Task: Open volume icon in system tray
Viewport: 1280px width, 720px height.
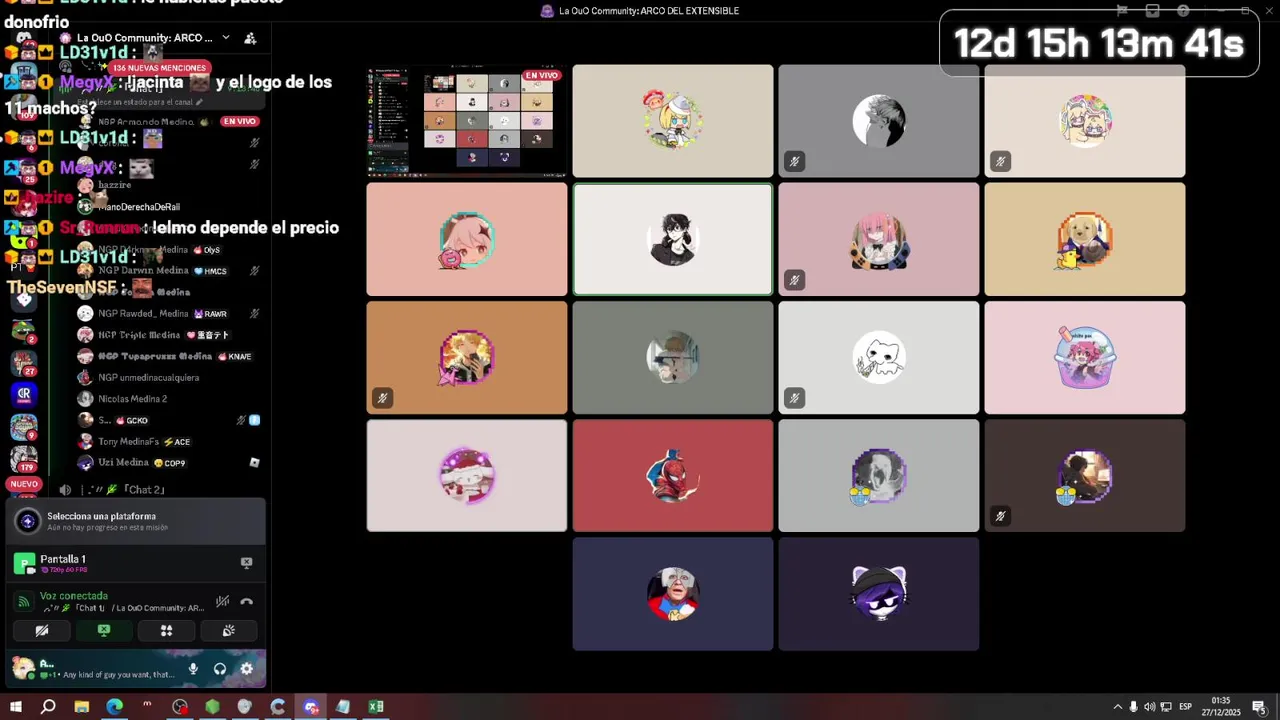Action: point(1150,707)
